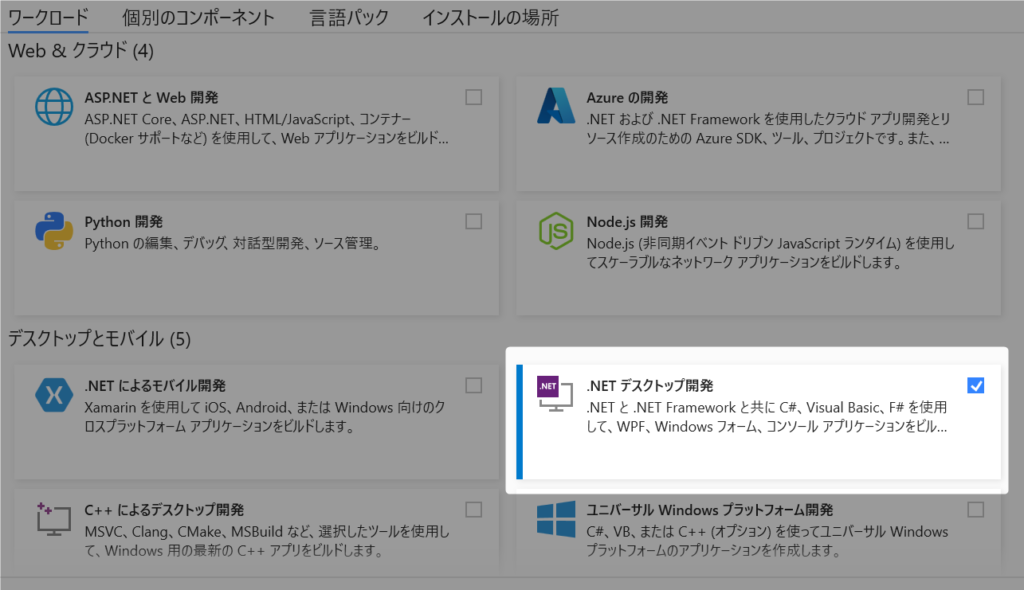Click Azure SDK description text
1024x590 pixels.
pos(768,129)
